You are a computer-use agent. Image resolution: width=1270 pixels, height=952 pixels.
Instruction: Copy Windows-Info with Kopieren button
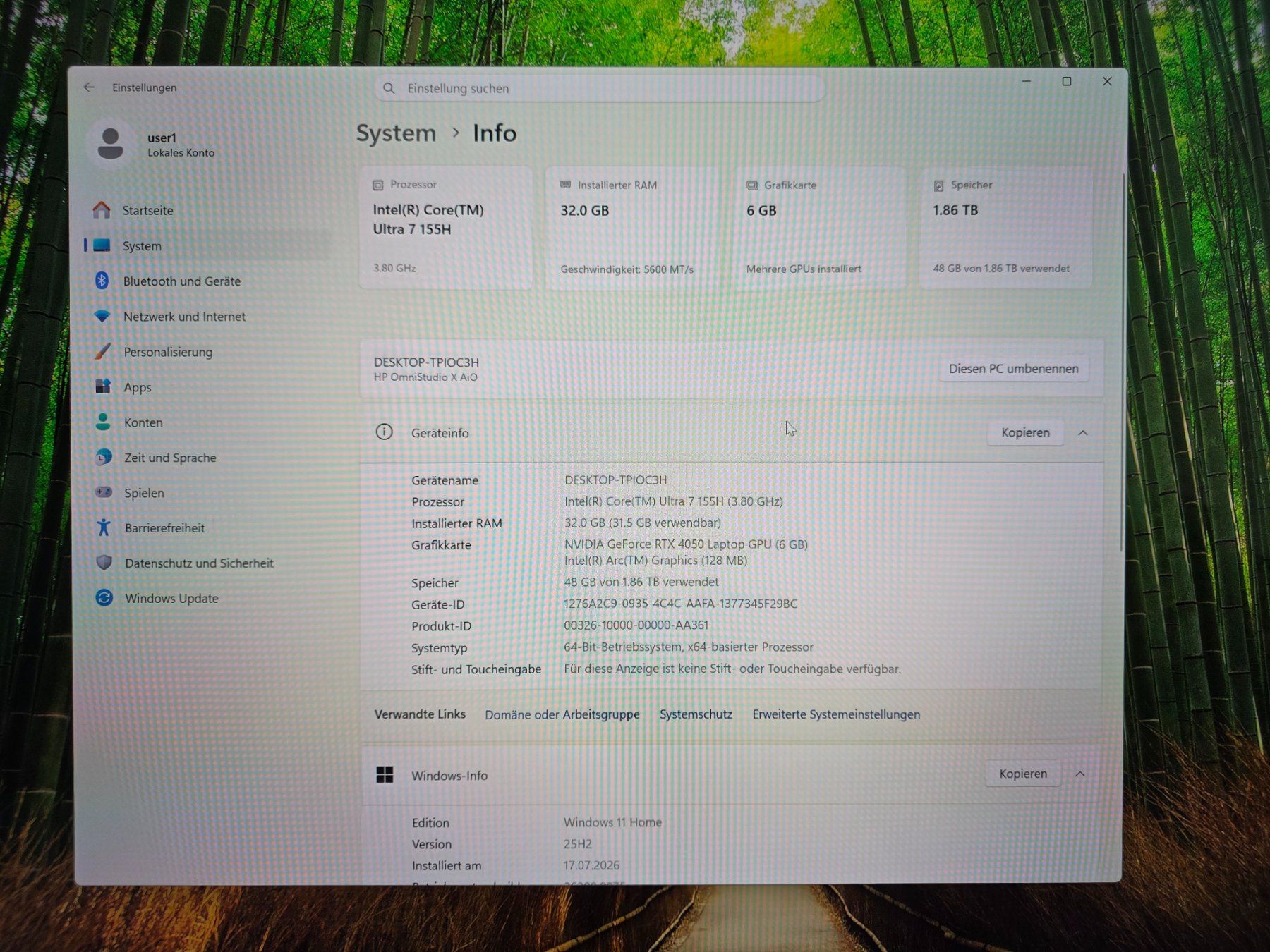click(1023, 774)
